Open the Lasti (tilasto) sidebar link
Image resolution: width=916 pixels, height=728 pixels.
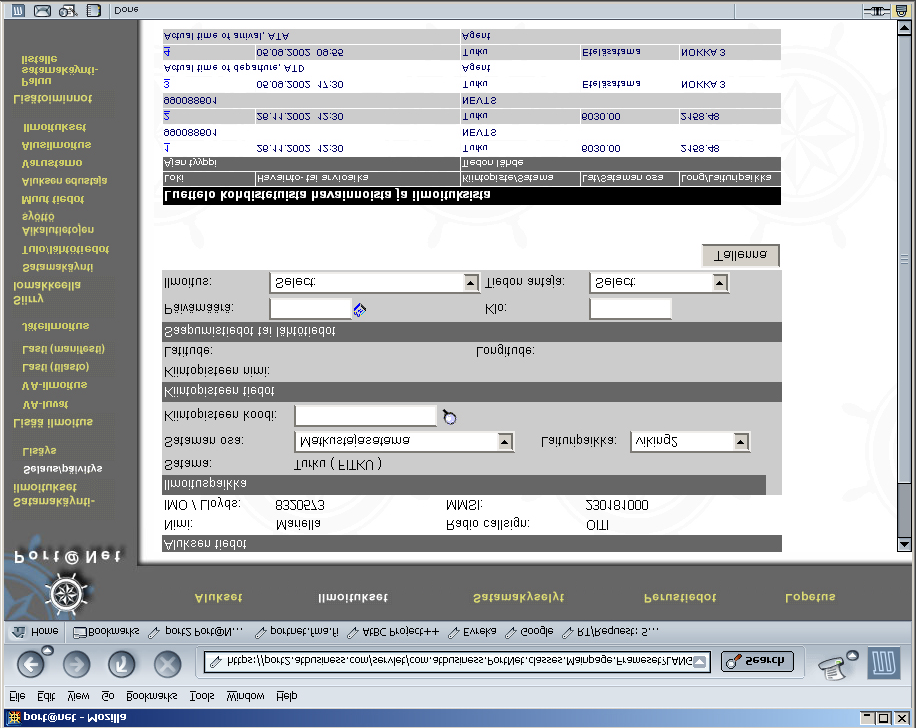coord(55,367)
